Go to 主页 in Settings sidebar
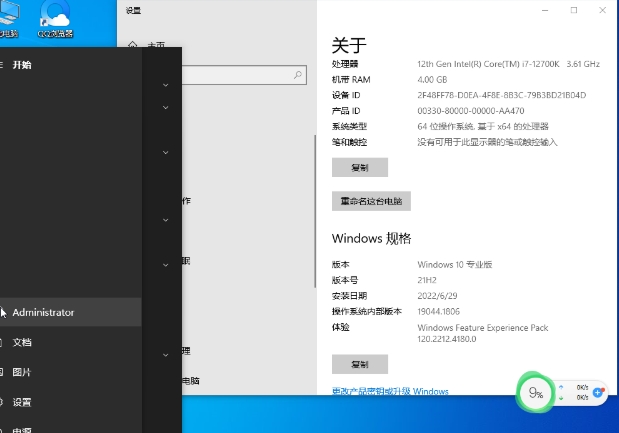This screenshot has height=433, width=619. pos(156,46)
